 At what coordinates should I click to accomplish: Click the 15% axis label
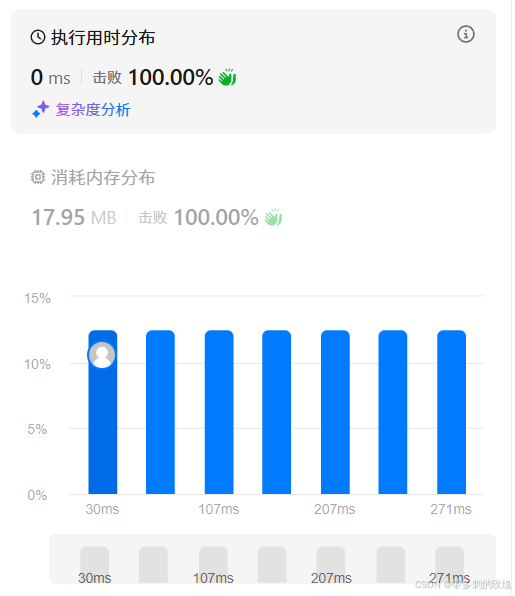click(x=37, y=298)
